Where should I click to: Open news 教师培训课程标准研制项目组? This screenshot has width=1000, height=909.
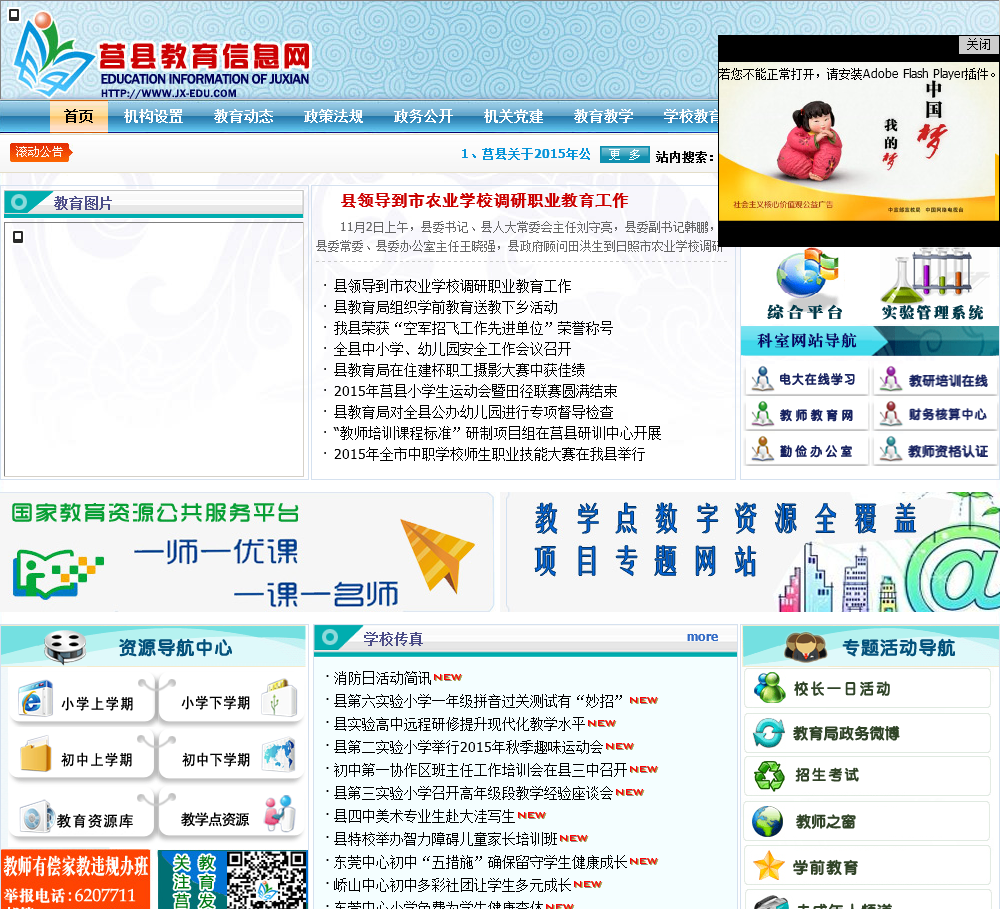pos(497,433)
